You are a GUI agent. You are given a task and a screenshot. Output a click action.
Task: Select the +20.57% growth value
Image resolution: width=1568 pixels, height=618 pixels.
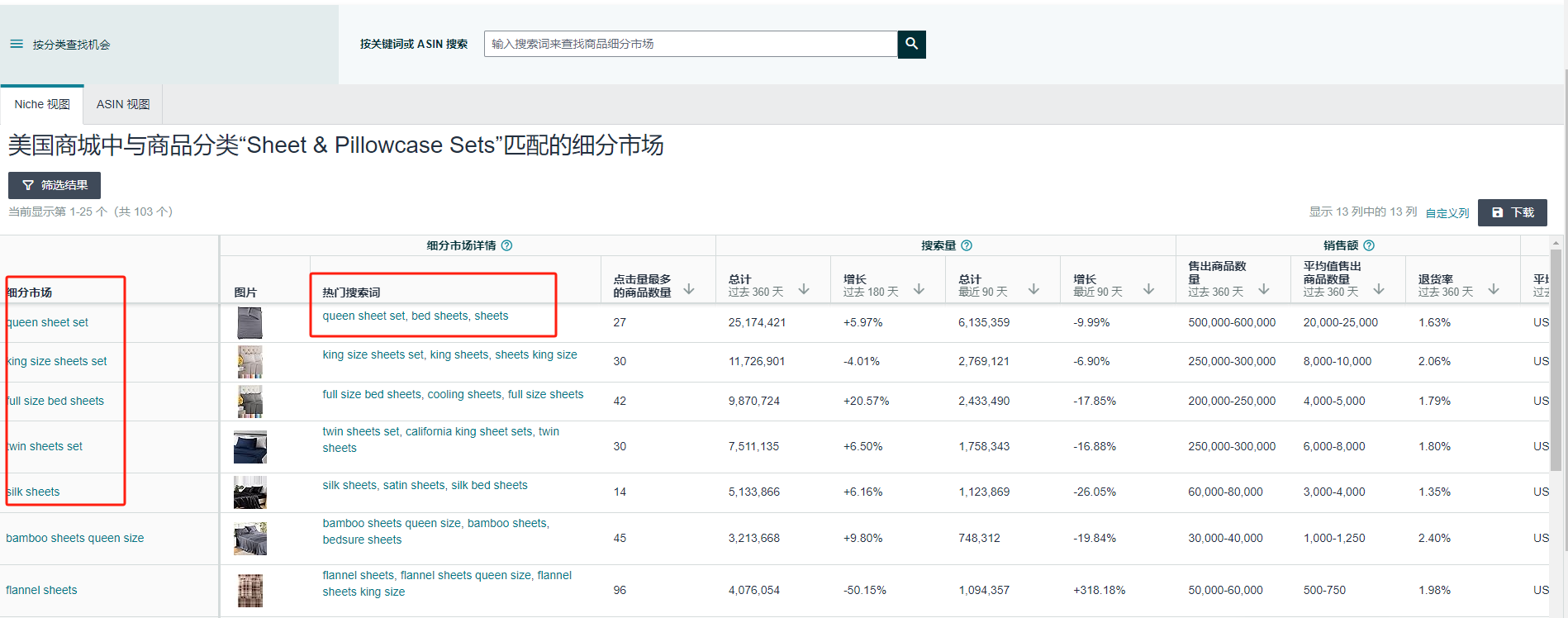point(866,401)
